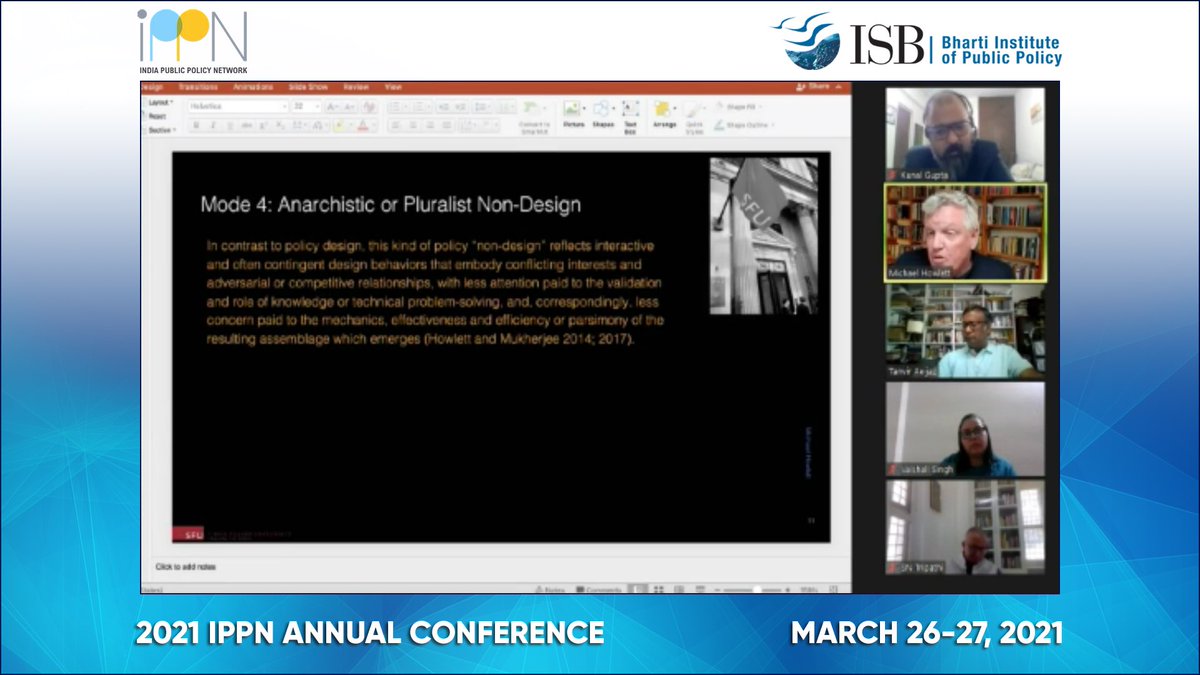Toggle italic formatting
The image size is (1200, 675).
tap(213, 125)
